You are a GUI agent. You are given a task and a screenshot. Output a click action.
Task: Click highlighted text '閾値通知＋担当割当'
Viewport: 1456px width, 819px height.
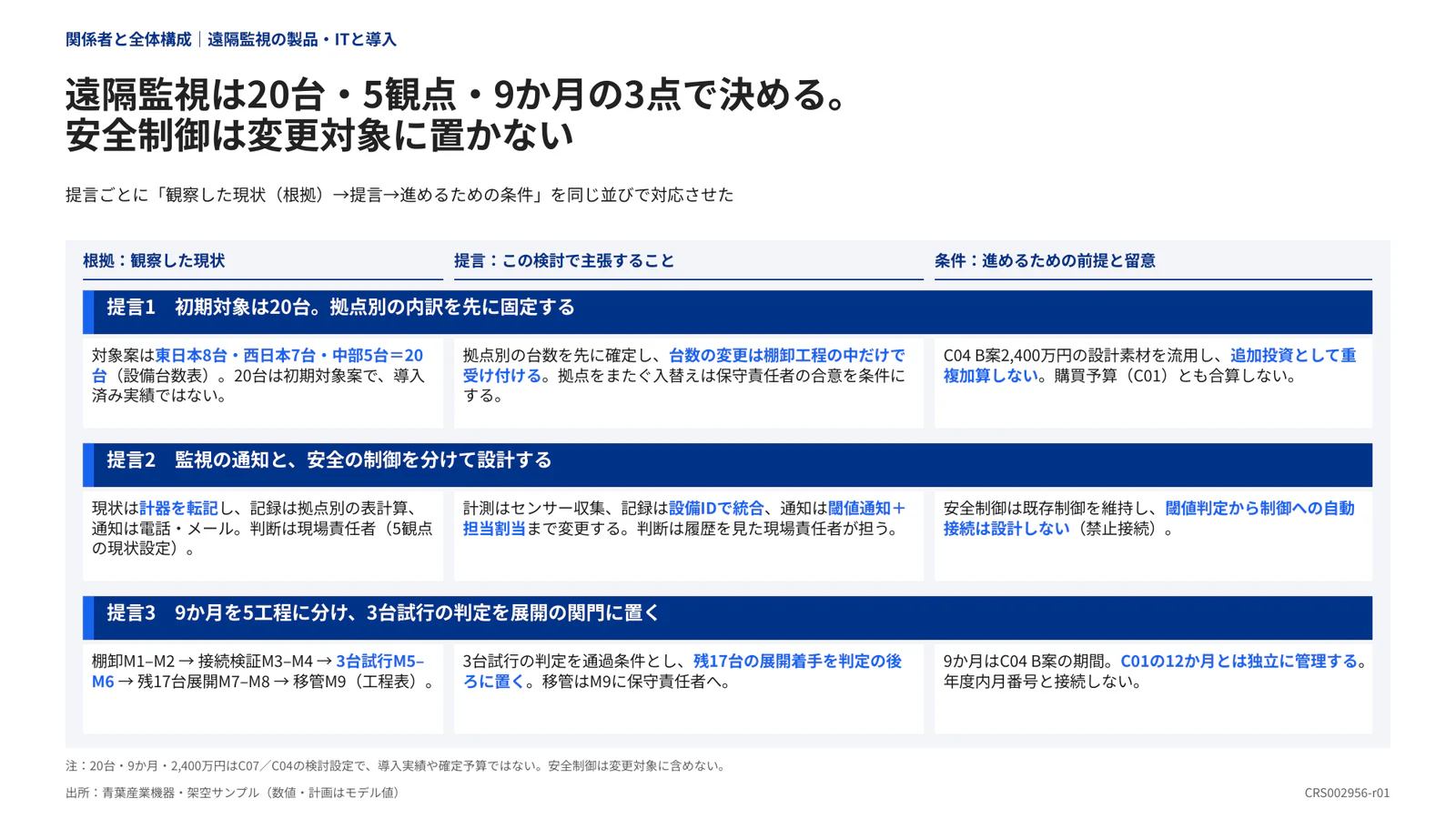[x=684, y=518]
